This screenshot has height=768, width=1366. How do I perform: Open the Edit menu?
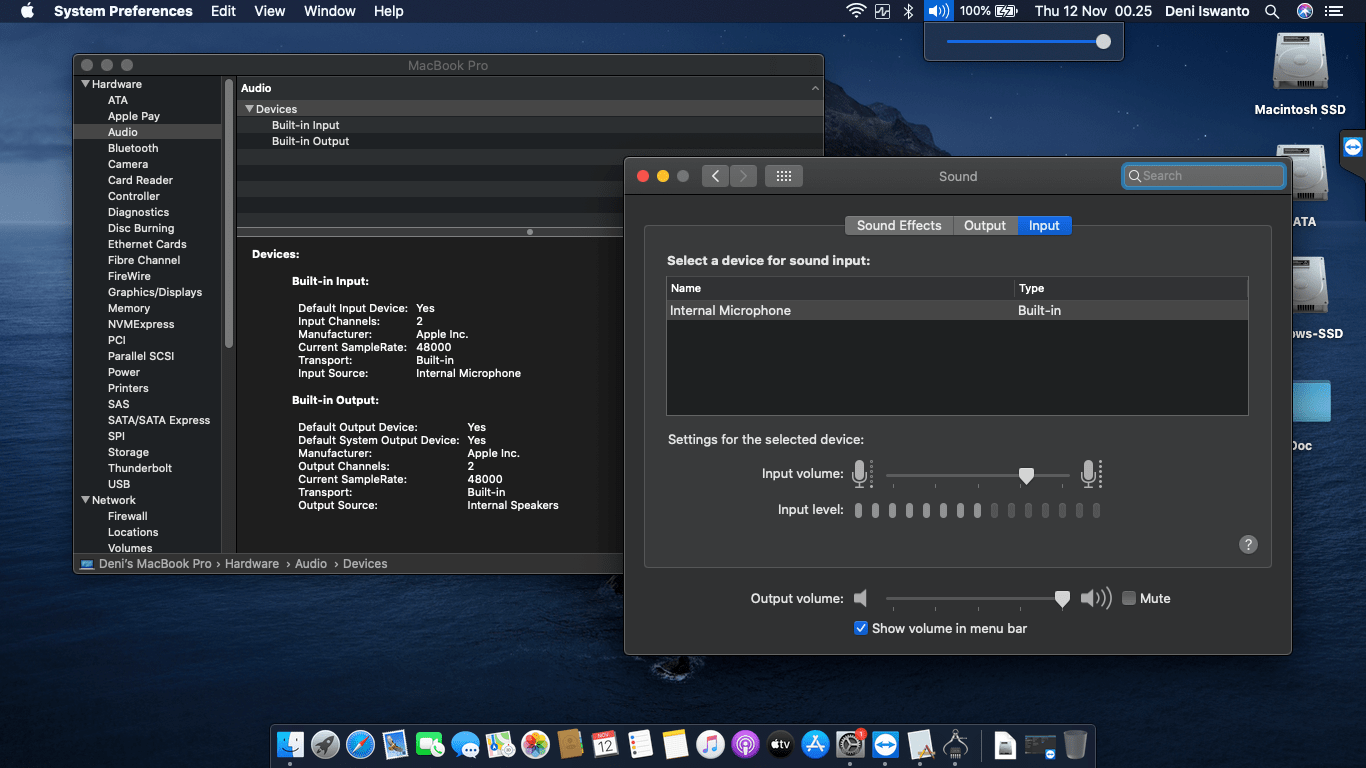pyautogui.click(x=224, y=11)
